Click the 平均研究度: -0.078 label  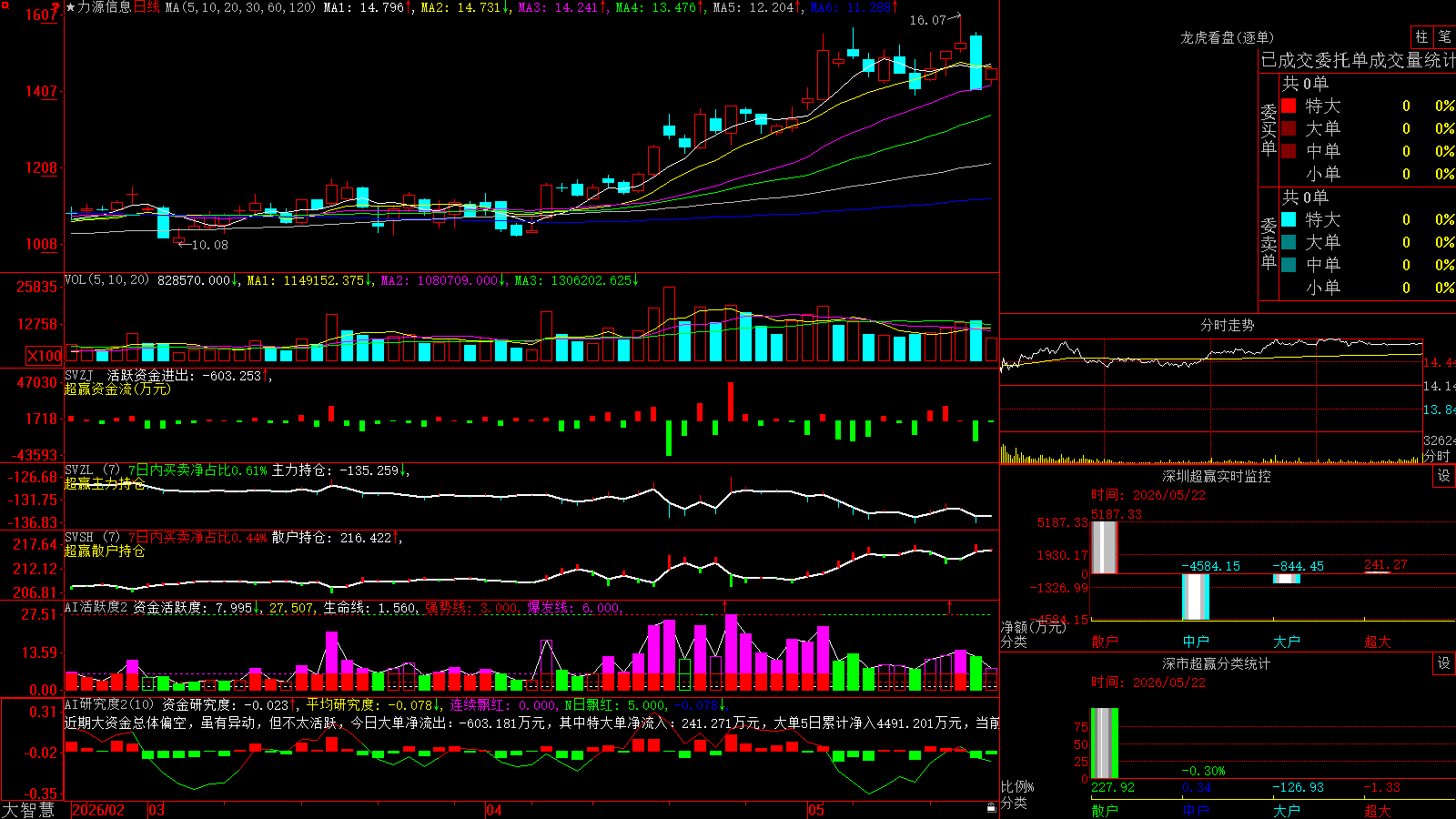369,705
